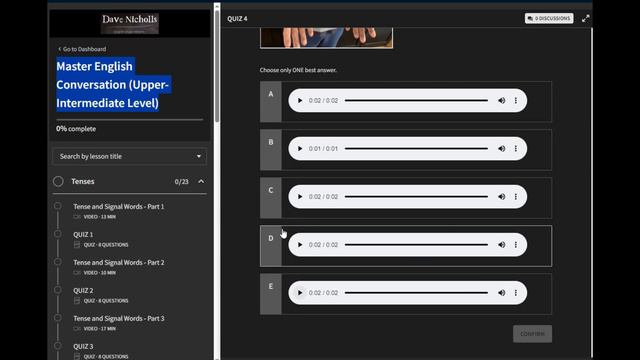
Task: Select answer option B
Action: coord(271,150)
